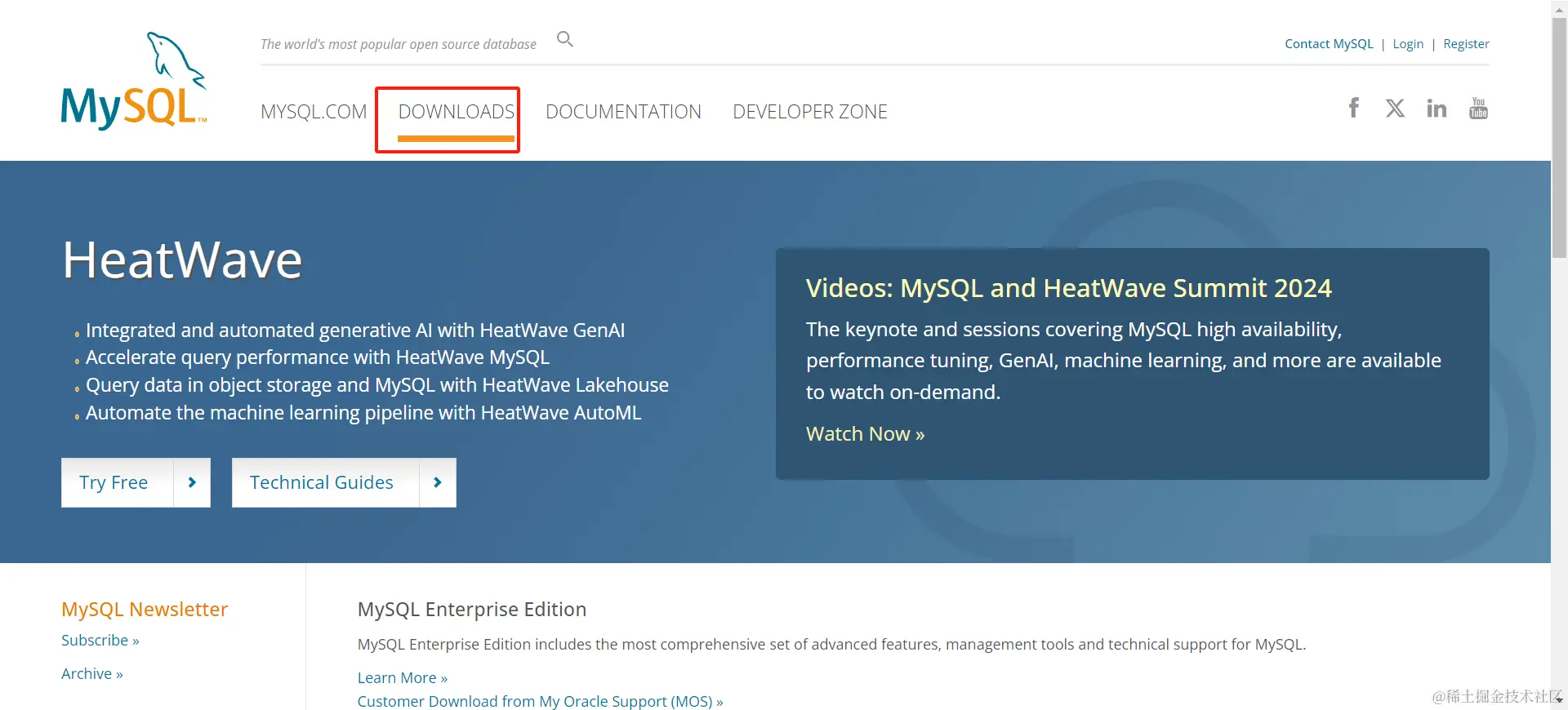1568x710 pixels.
Task: Click the HeatWave banner heading
Action: pos(183,260)
